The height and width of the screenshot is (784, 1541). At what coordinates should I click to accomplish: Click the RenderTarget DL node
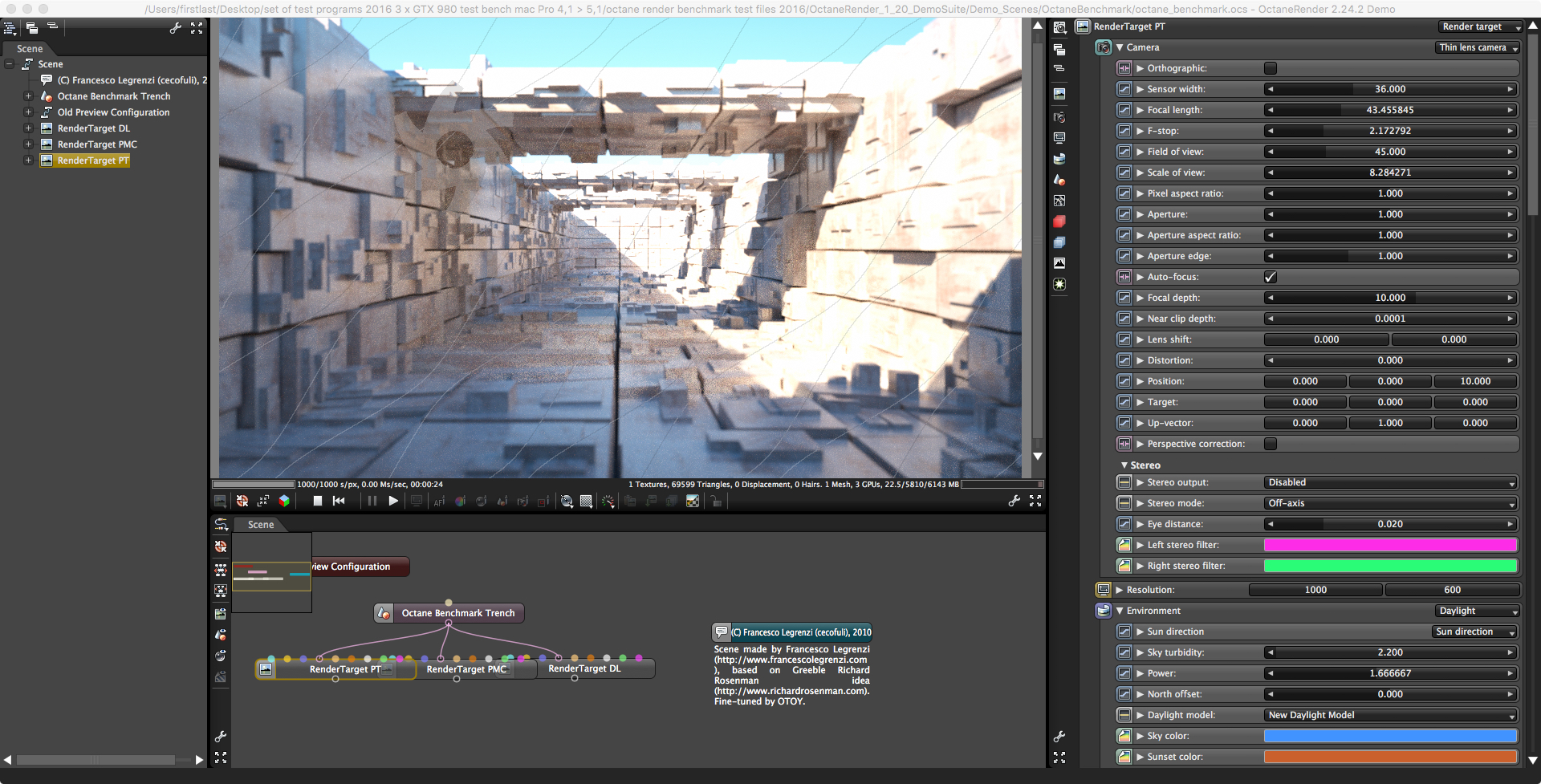click(x=584, y=668)
